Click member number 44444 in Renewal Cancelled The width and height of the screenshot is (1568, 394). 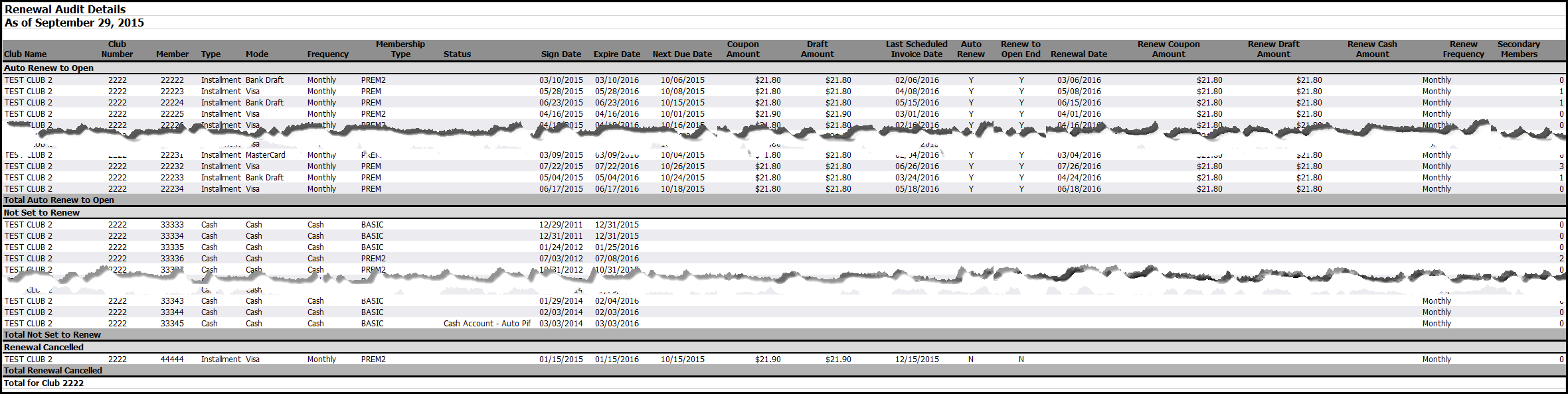pyautogui.click(x=172, y=360)
